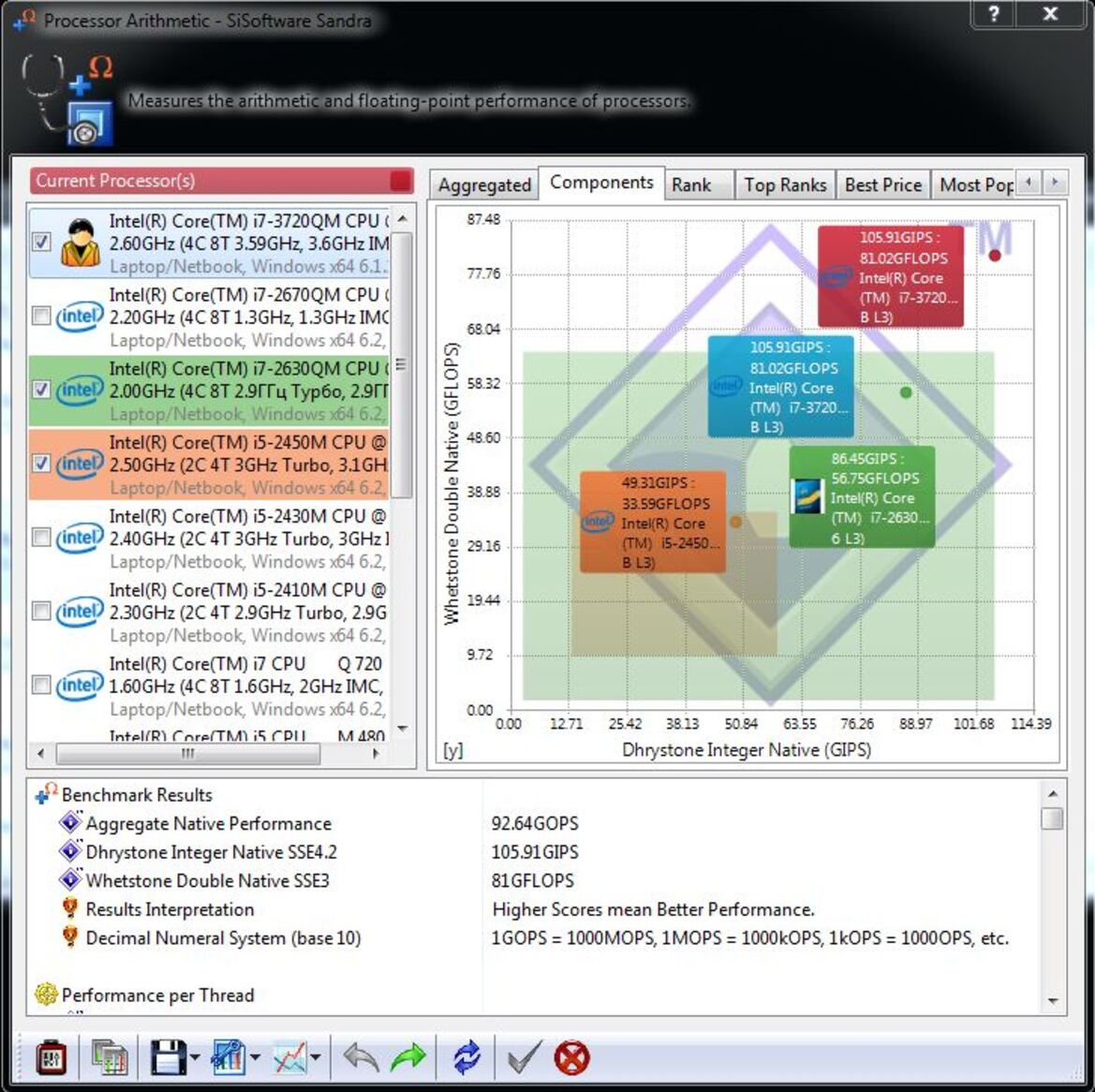Screen dimensions: 1095x1092
Task: Cancel with the red circled X icon
Action: point(572,1057)
